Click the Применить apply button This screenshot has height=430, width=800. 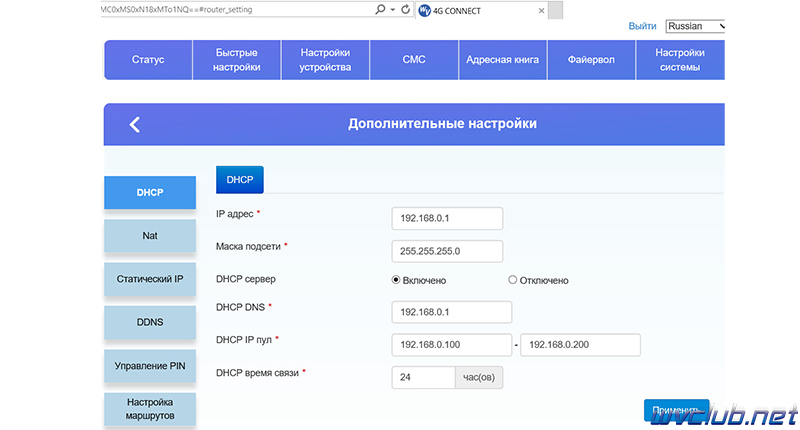point(677,410)
